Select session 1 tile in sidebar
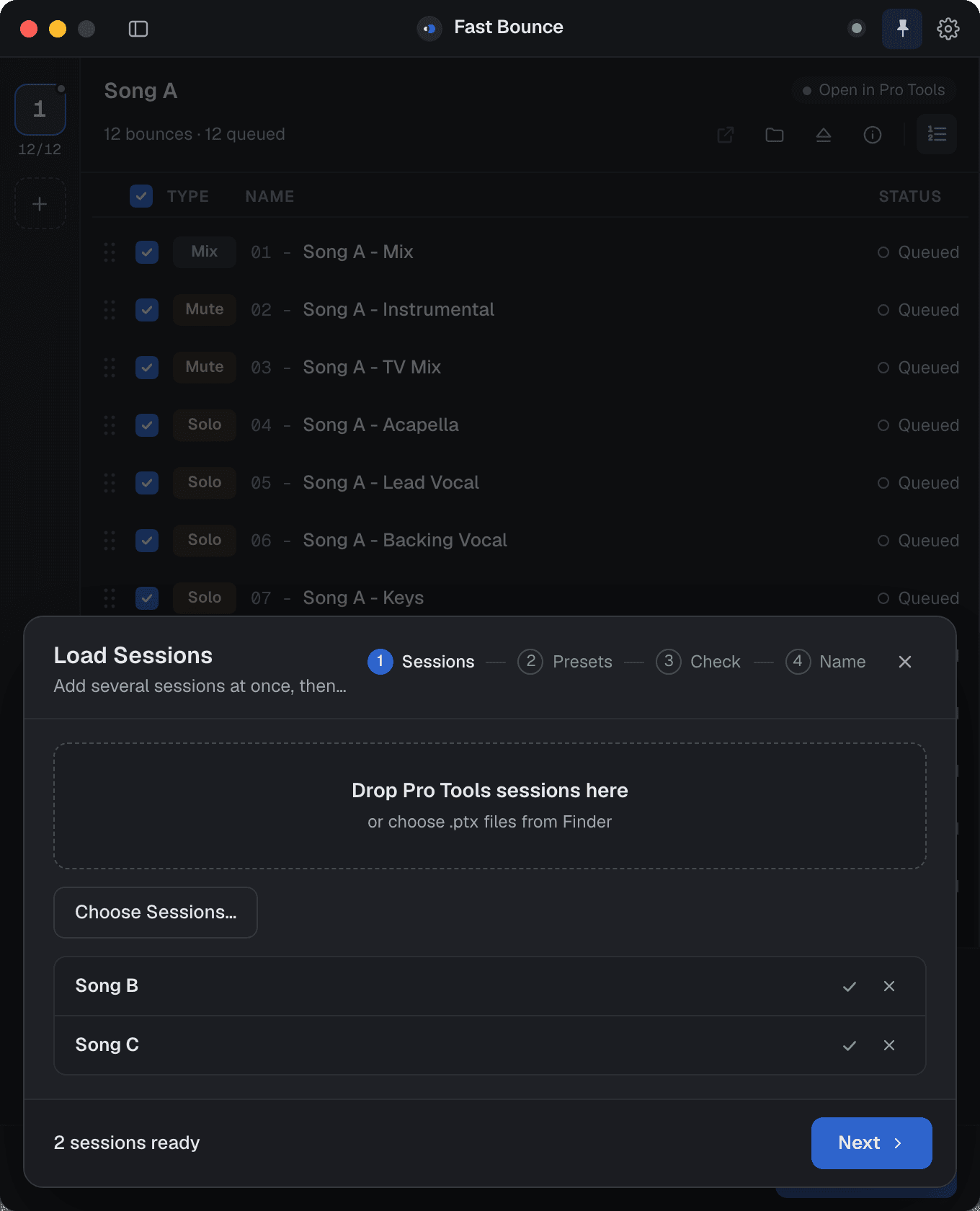The image size is (980, 1211). click(40, 110)
